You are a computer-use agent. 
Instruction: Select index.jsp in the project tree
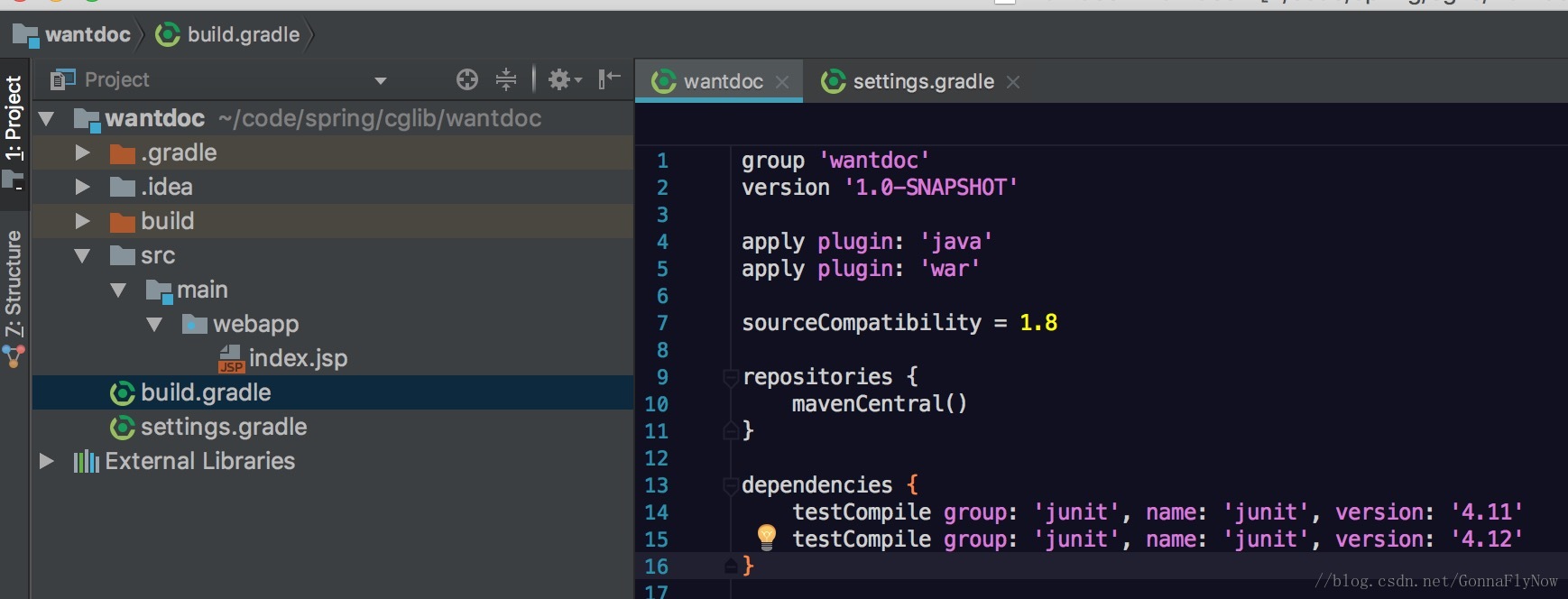tap(298, 359)
